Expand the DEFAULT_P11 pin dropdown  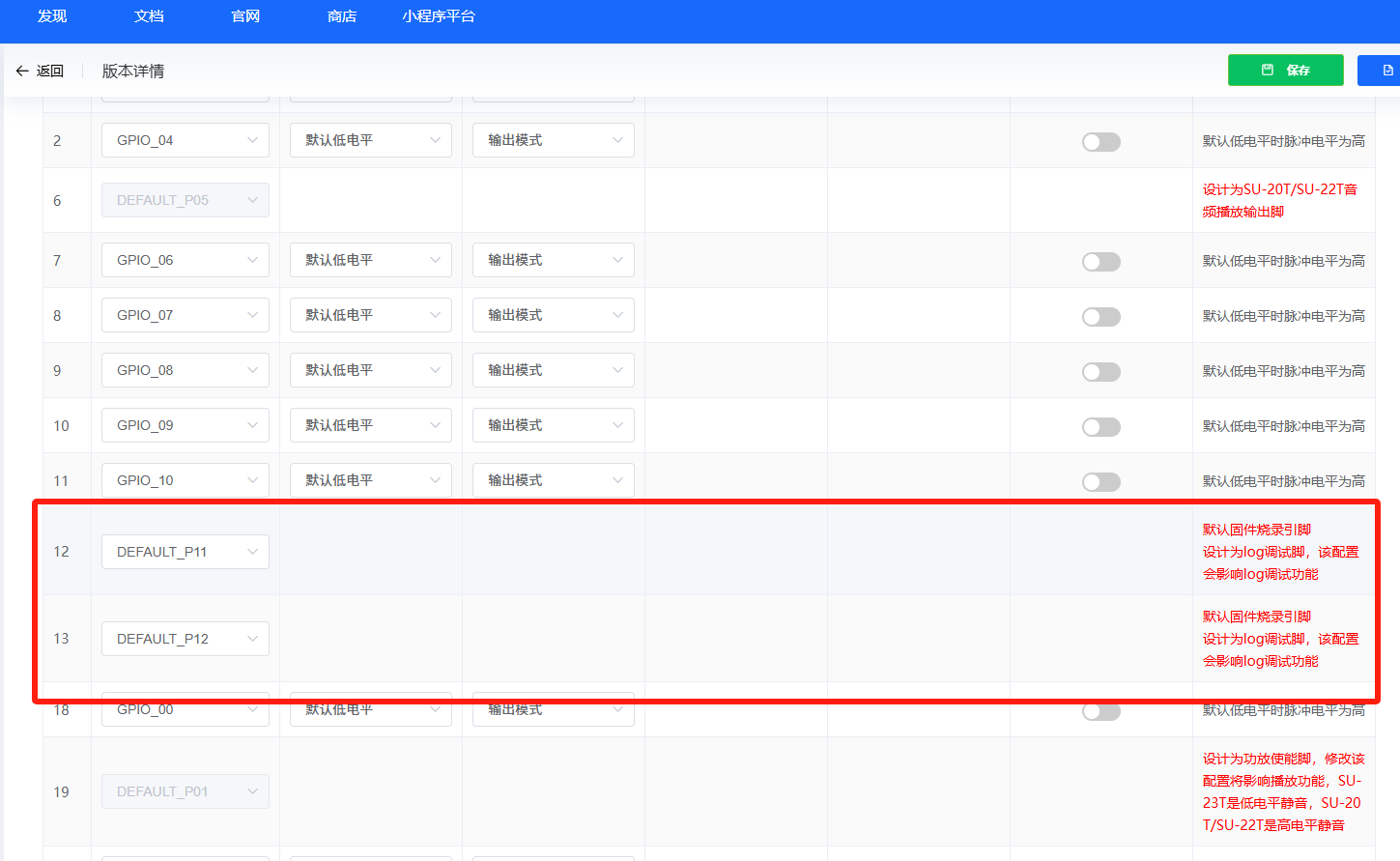(185, 552)
